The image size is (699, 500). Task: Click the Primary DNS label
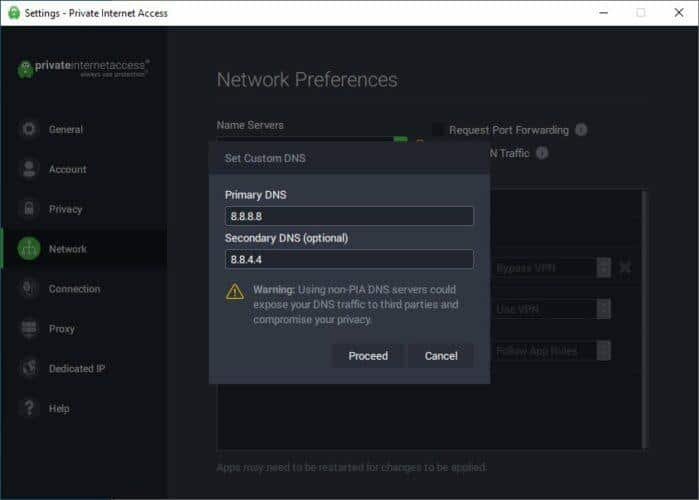click(255, 195)
